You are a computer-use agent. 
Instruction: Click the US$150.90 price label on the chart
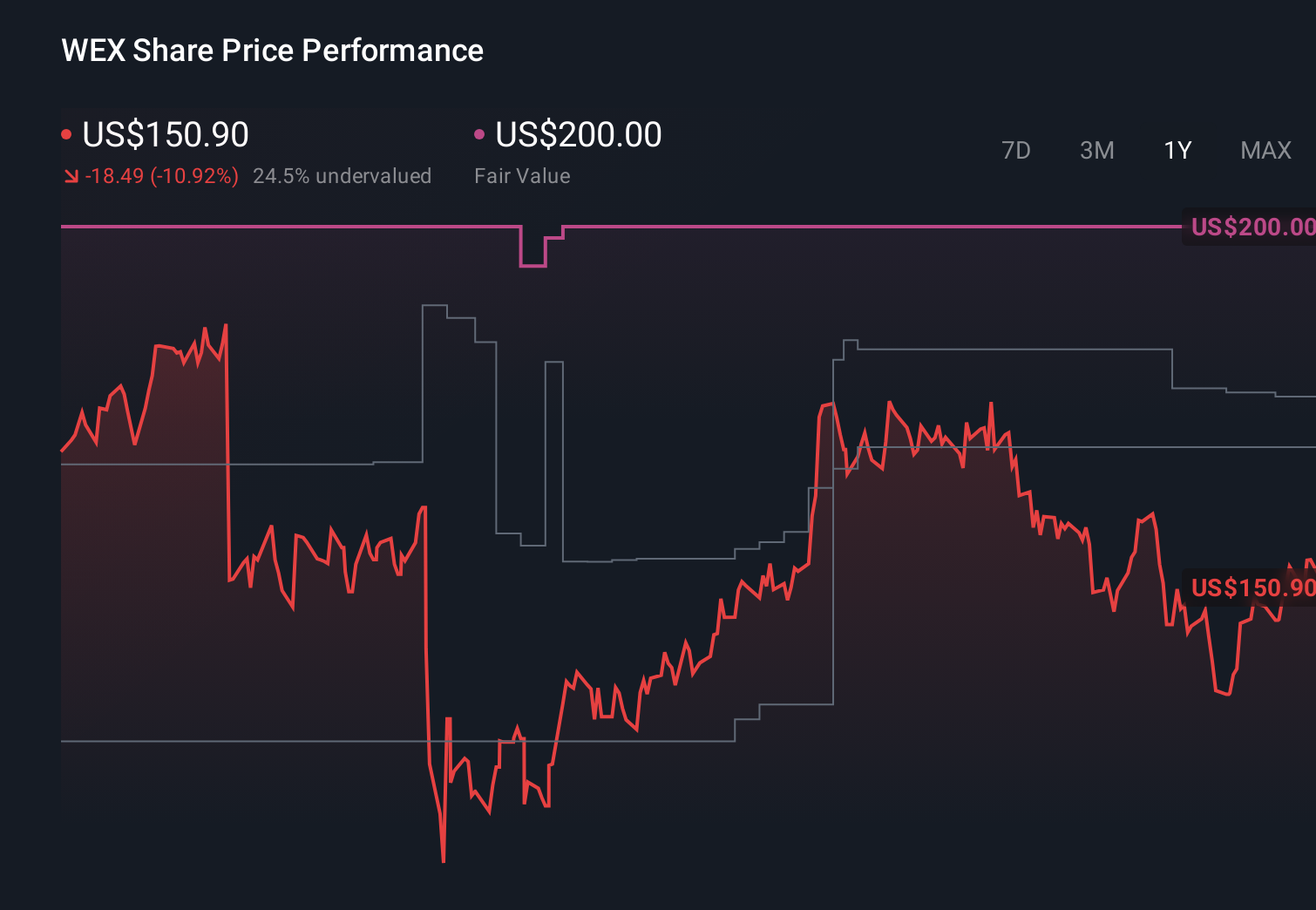point(1252,588)
